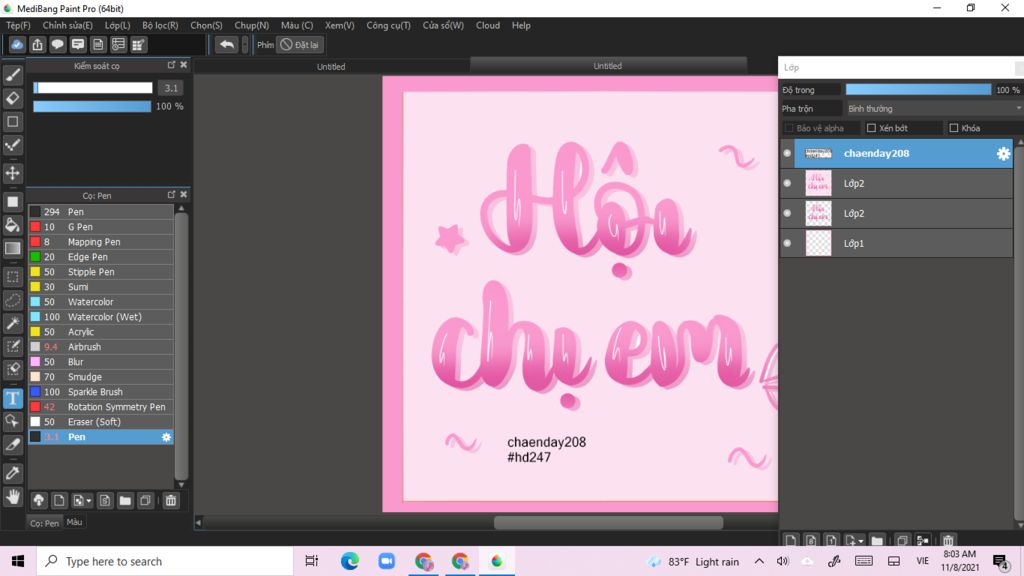This screenshot has width=1024, height=576.
Task: Select the Select Pen tool
Action: 12,346
